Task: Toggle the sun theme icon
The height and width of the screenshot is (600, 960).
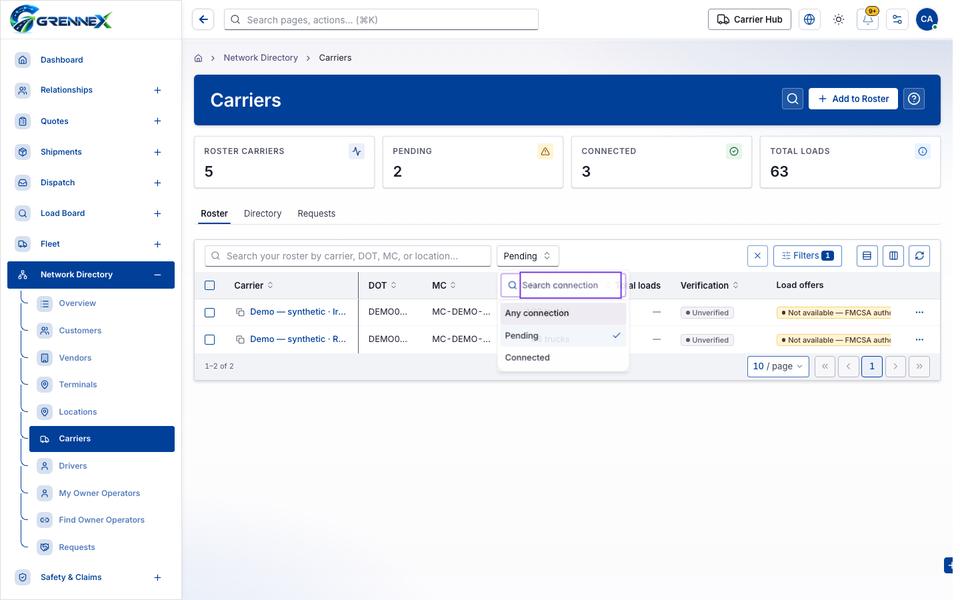Action: point(839,20)
